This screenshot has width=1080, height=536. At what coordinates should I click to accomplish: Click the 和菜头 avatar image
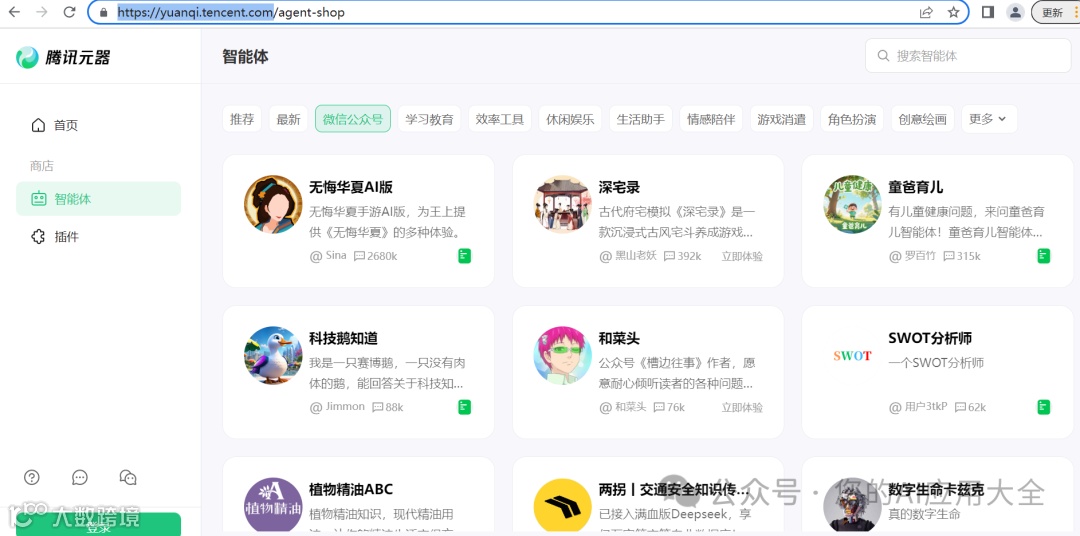pyautogui.click(x=563, y=355)
